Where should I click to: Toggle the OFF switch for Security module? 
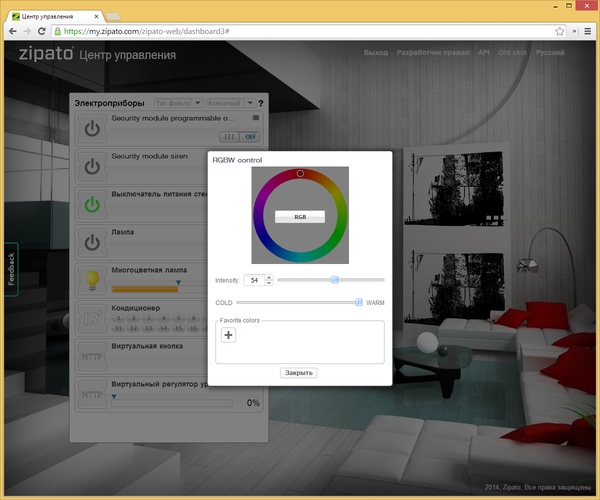[x=240, y=137]
